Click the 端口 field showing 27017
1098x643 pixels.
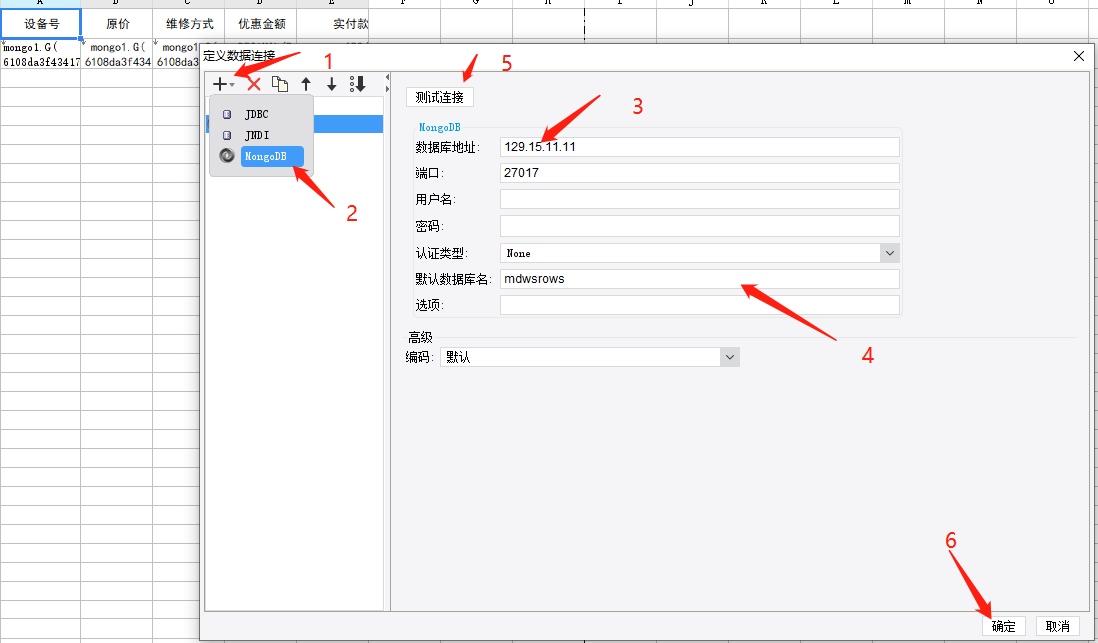[700, 173]
